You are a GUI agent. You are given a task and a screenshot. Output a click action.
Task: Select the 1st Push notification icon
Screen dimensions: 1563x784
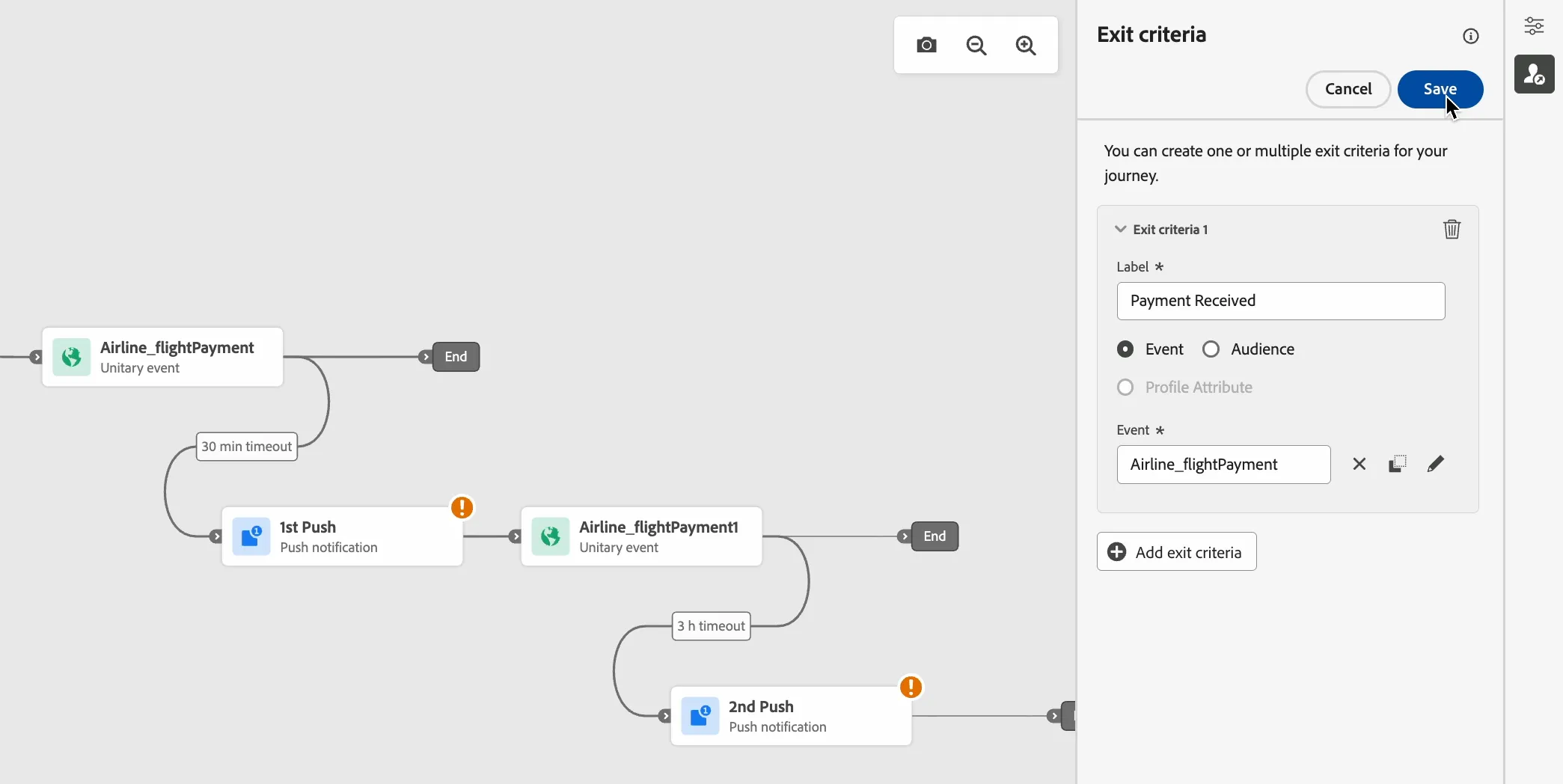coord(251,536)
